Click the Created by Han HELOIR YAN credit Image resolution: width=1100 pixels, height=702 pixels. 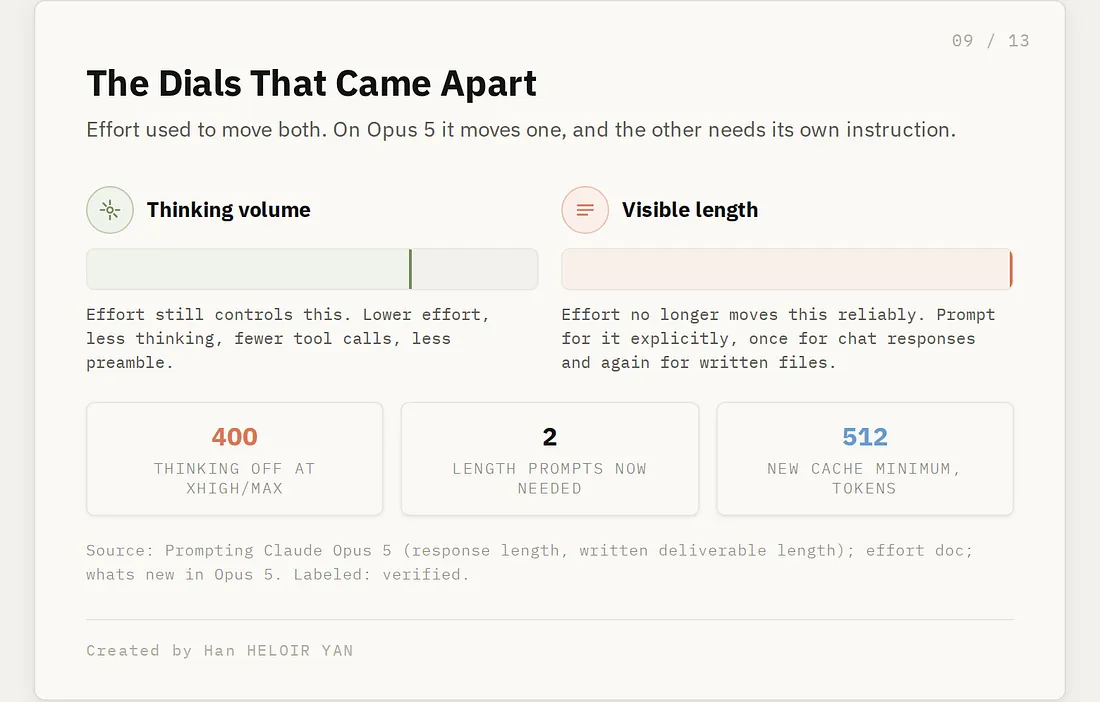coord(220,650)
